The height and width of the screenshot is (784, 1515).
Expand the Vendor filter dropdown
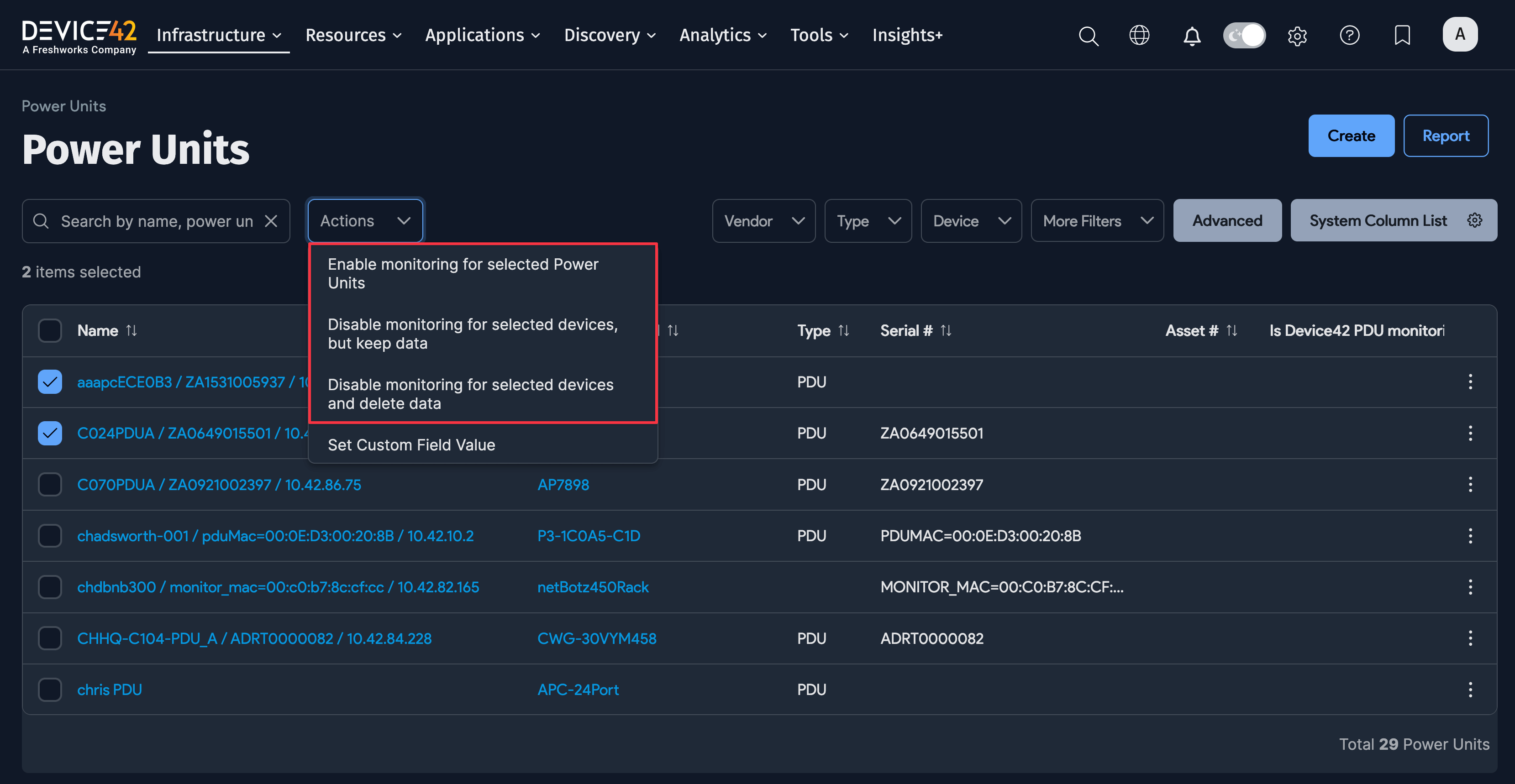click(763, 221)
